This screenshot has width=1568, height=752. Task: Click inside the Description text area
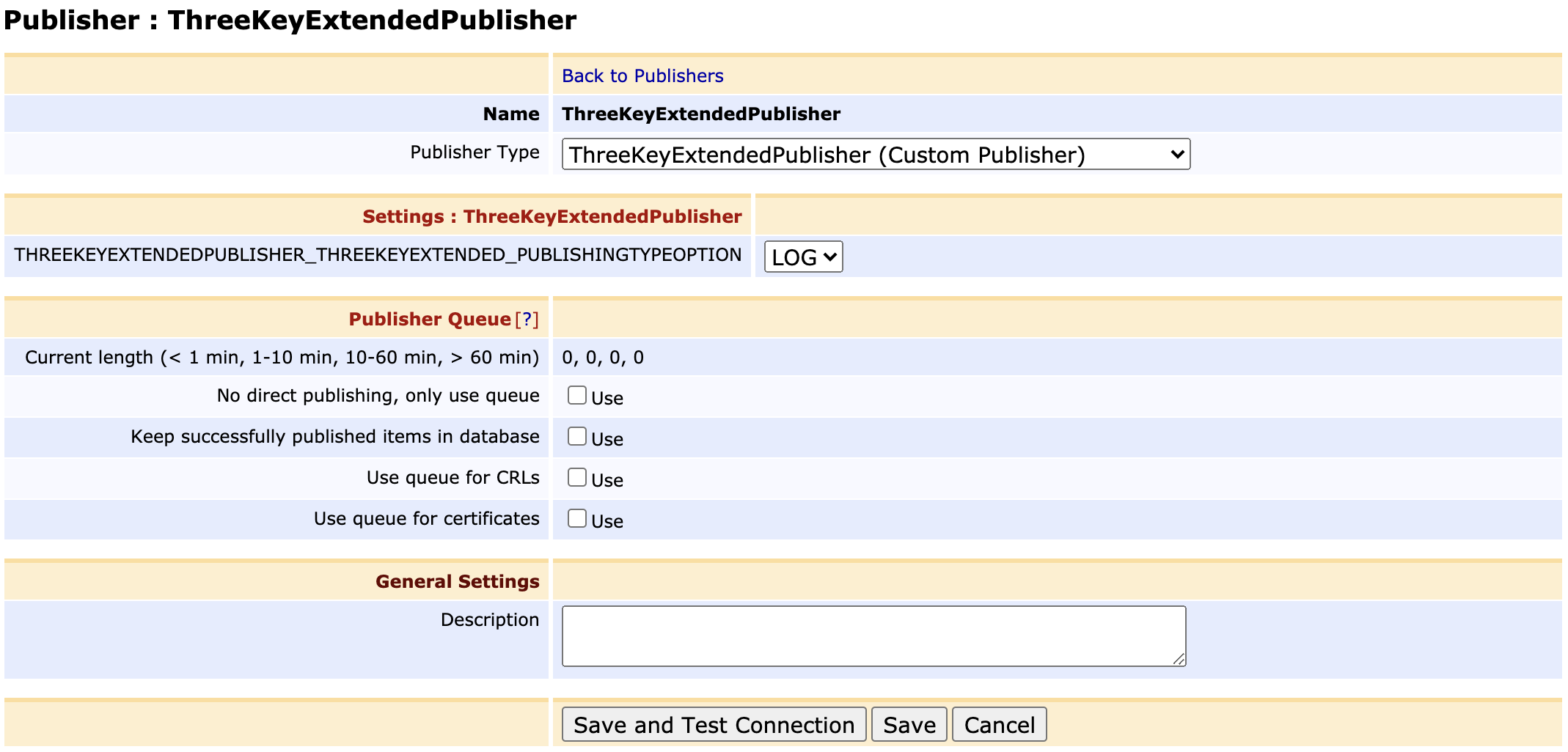click(873, 635)
